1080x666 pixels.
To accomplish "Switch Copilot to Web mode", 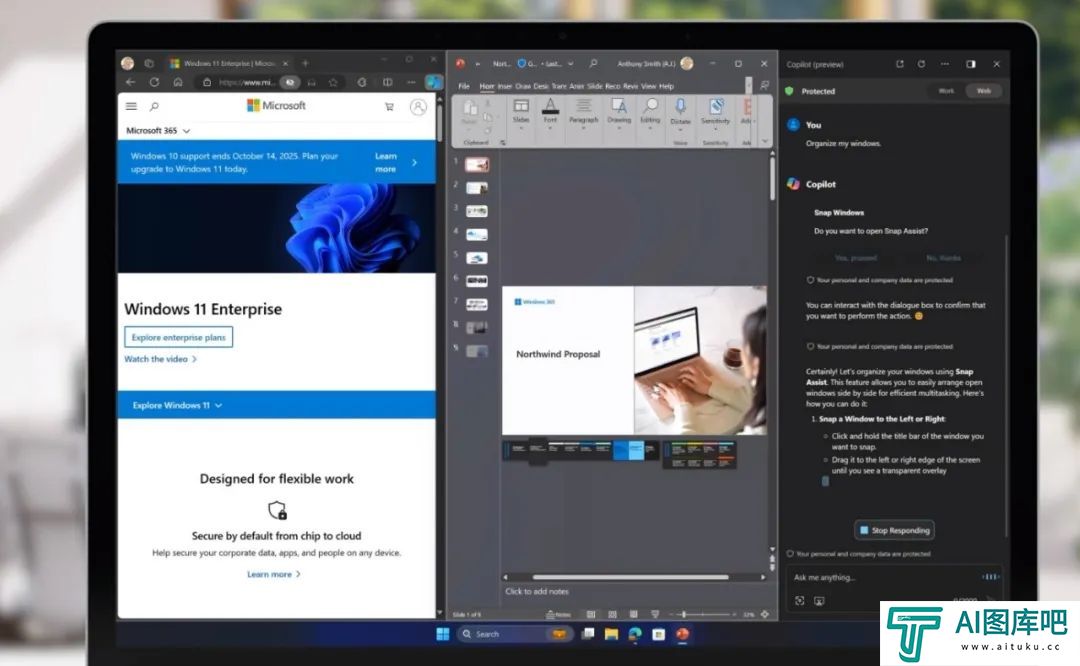I will coord(984,91).
